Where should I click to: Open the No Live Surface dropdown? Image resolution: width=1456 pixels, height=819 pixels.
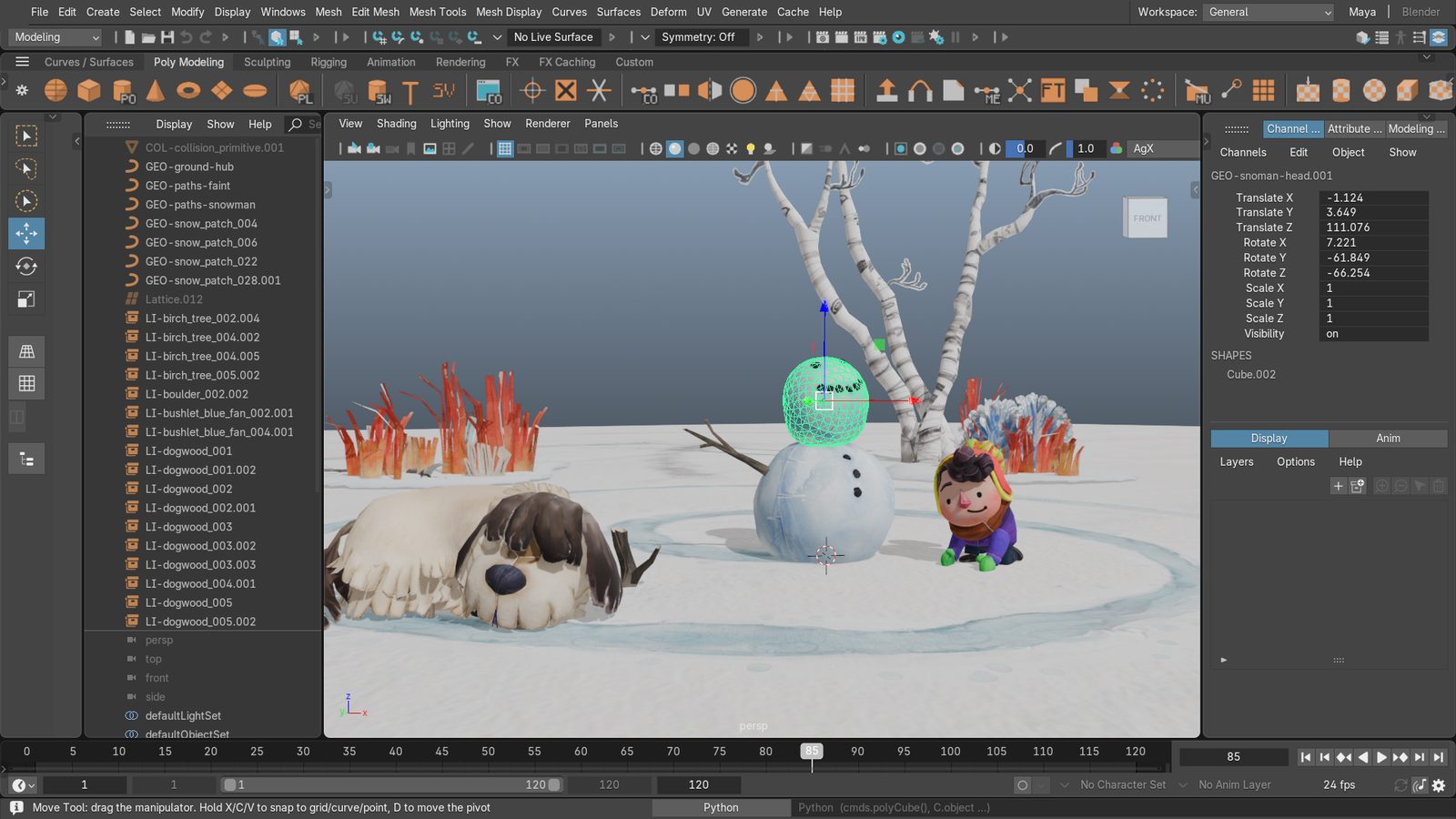[553, 37]
